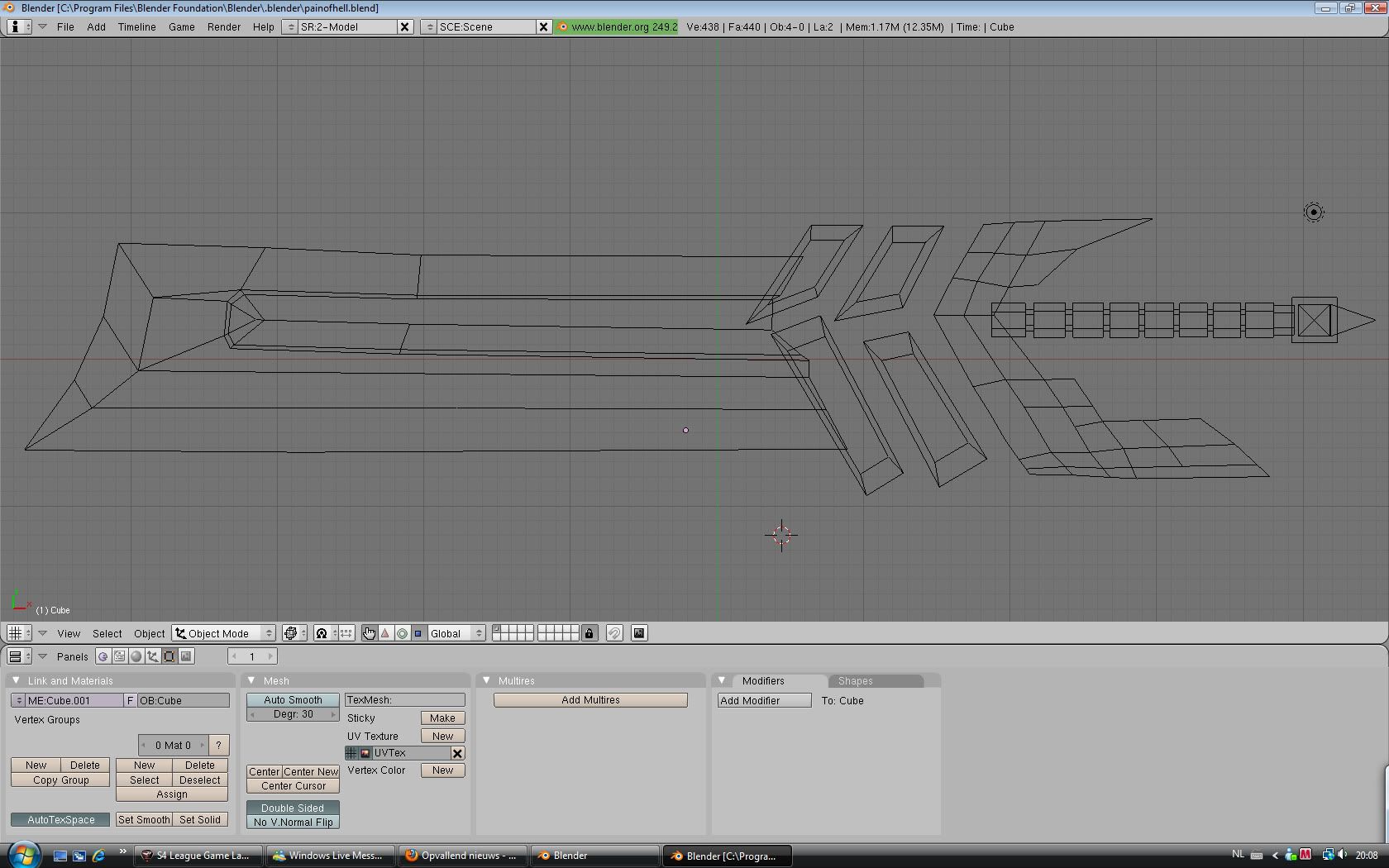Disable the Double Sided toggle
The width and height of the screenshot is (1389, 868).
pyautogui.click(x=293, y=808)
